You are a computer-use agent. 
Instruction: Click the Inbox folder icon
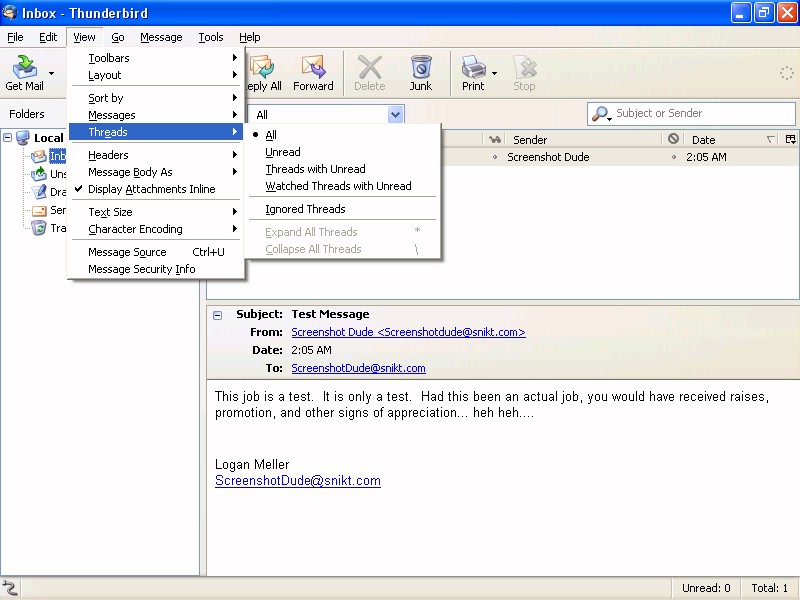point(39,156)
